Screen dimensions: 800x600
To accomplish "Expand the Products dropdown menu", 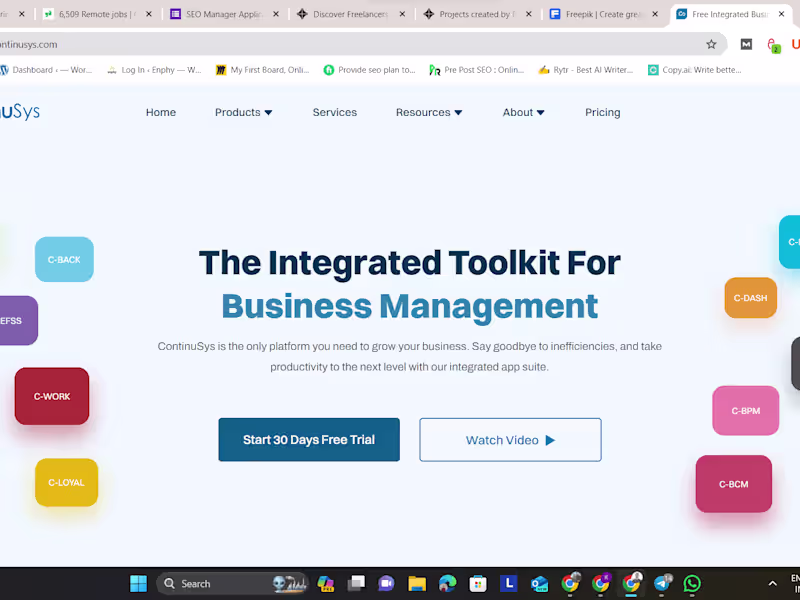I will coord(243,112).
